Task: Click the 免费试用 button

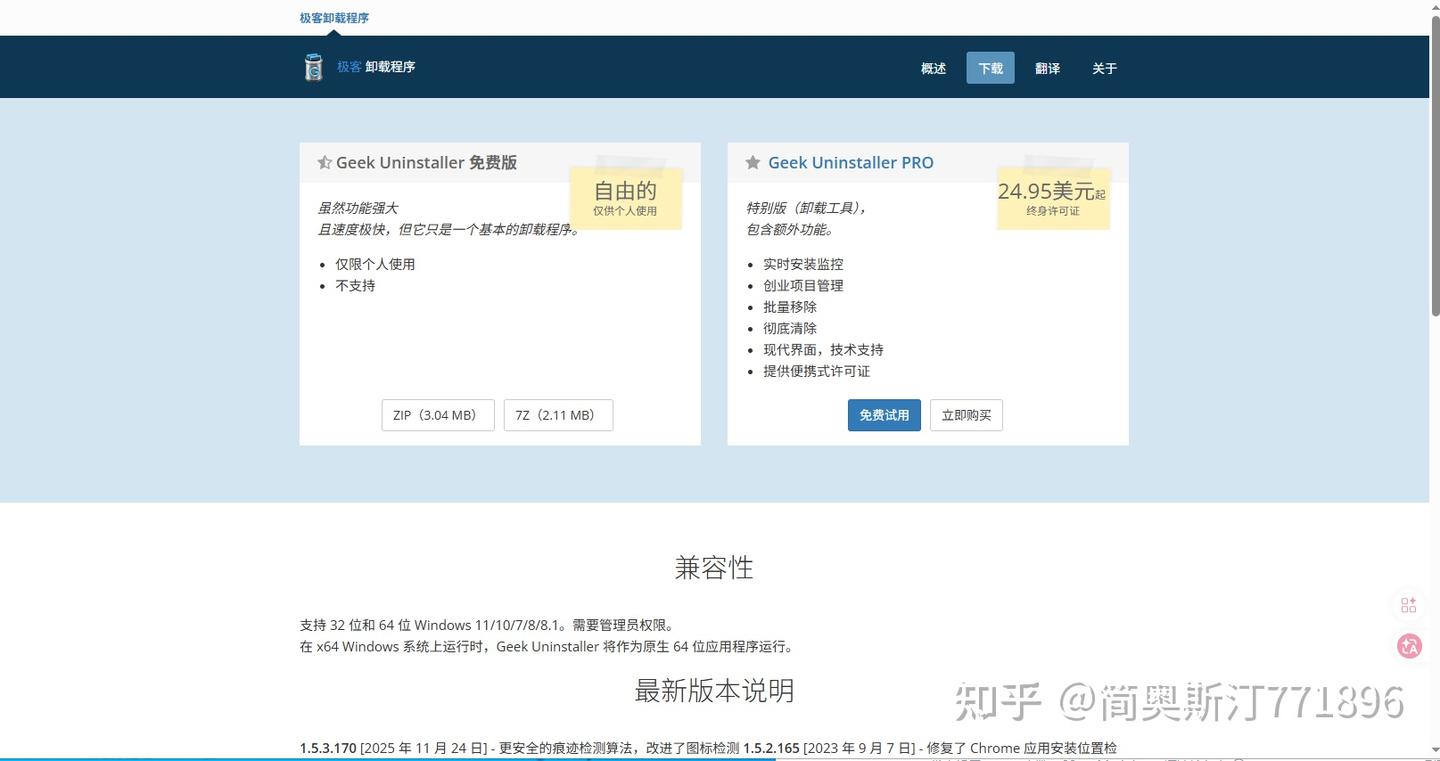Action: [884, 415]
